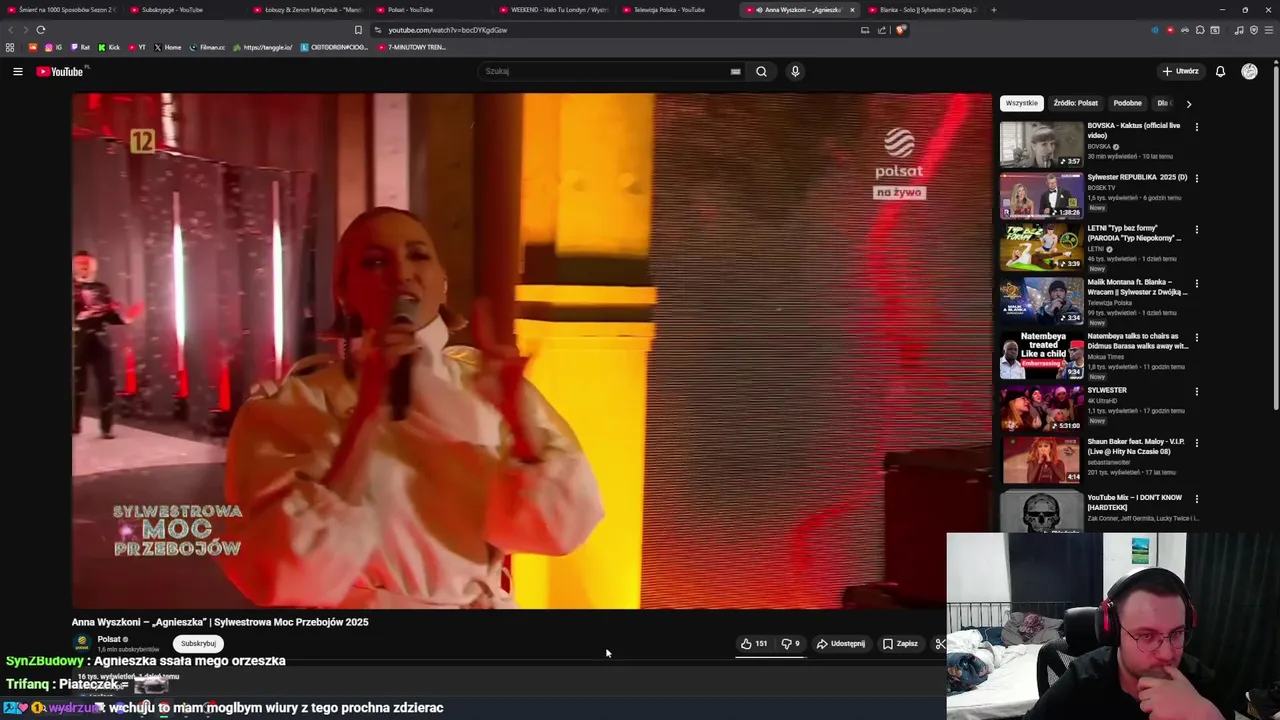This screenshot has width=1280, height=720.
Task: Close the Anna Wyszkoni browser tab
Action: click(852, 10)
